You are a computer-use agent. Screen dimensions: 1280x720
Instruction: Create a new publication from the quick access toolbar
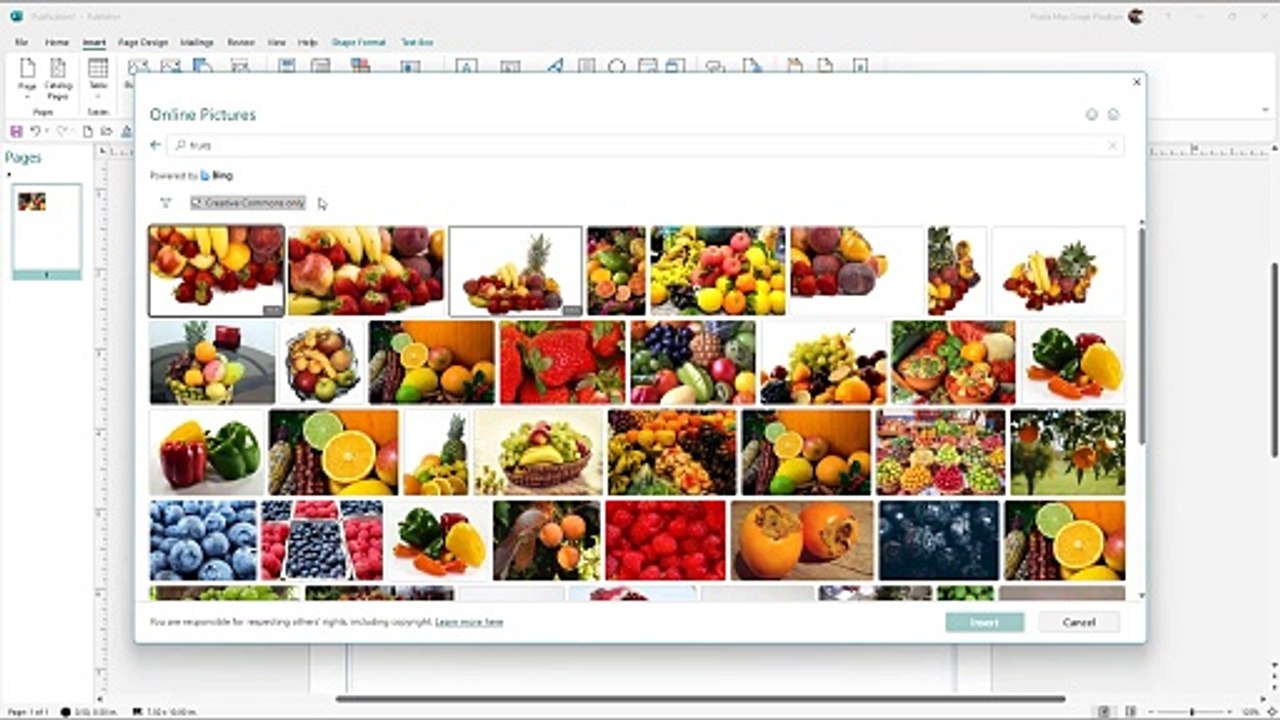tap(88, 131)
